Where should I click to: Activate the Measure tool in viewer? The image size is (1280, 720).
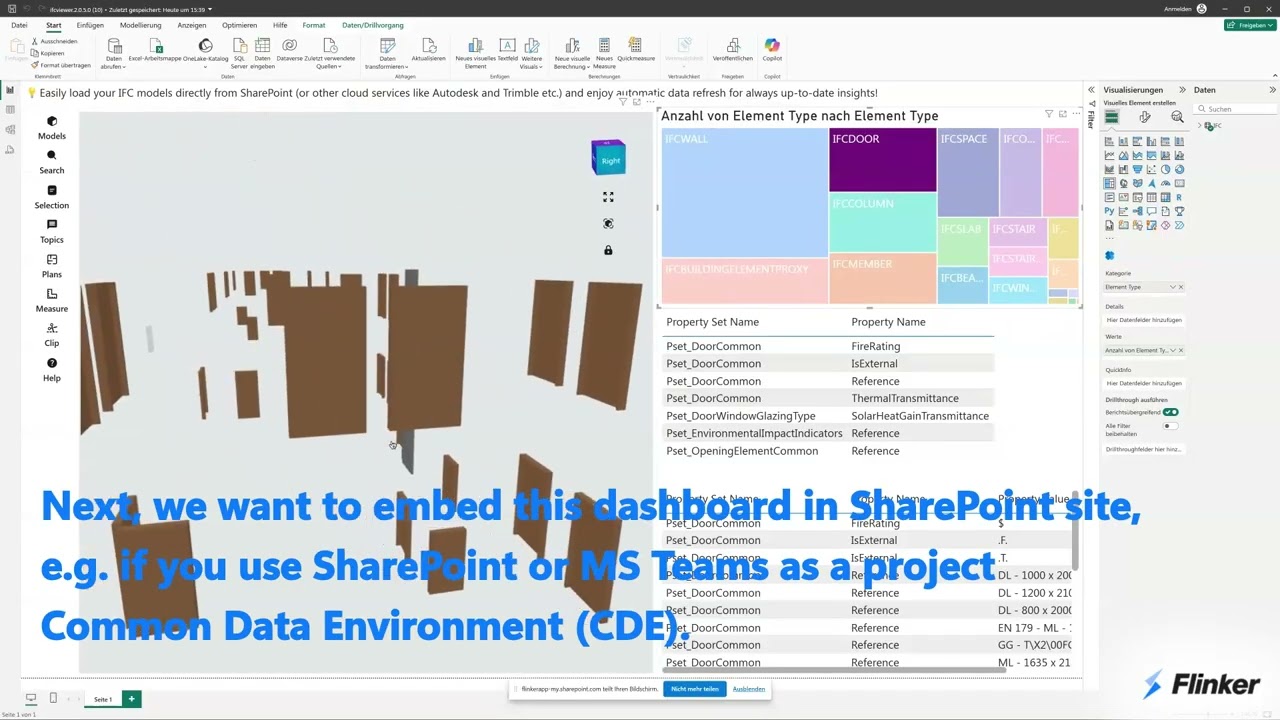(x=52, y=300)
